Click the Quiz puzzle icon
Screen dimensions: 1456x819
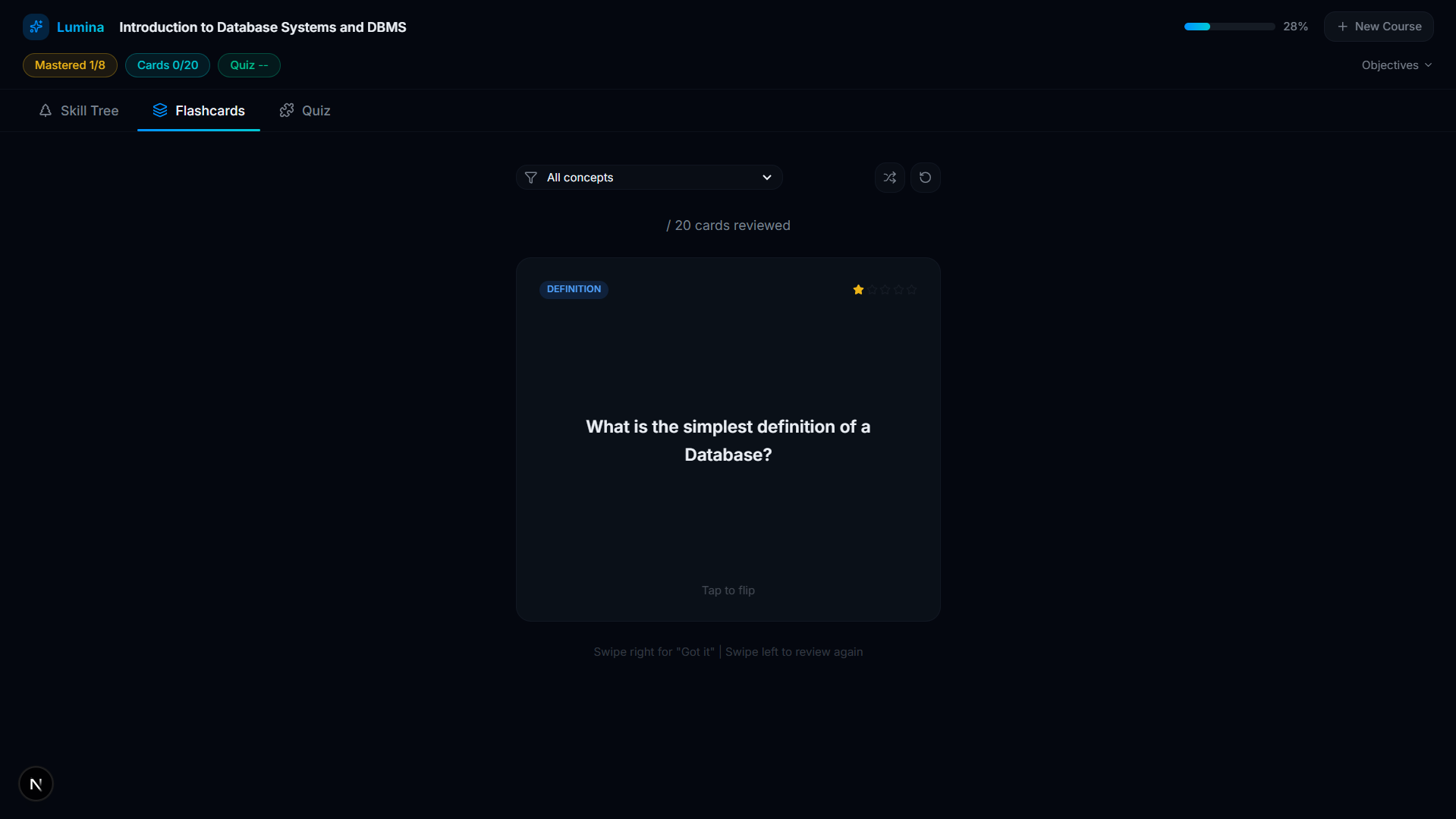point(287,111)
